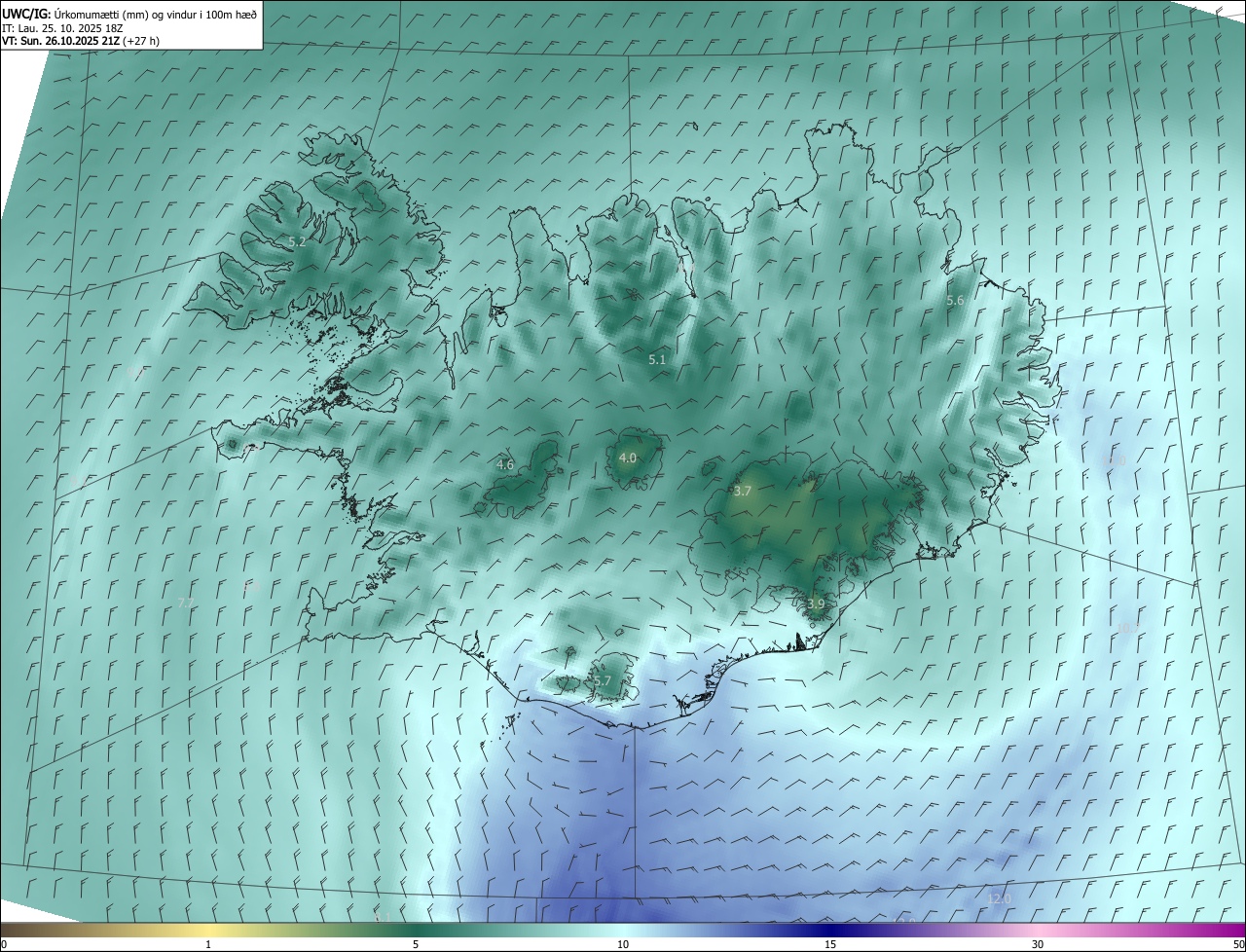Click the title line starting with 'UWC/IG: Úrkomumætti (mm)'
The image size is (1246, 952).
point(129,15)
